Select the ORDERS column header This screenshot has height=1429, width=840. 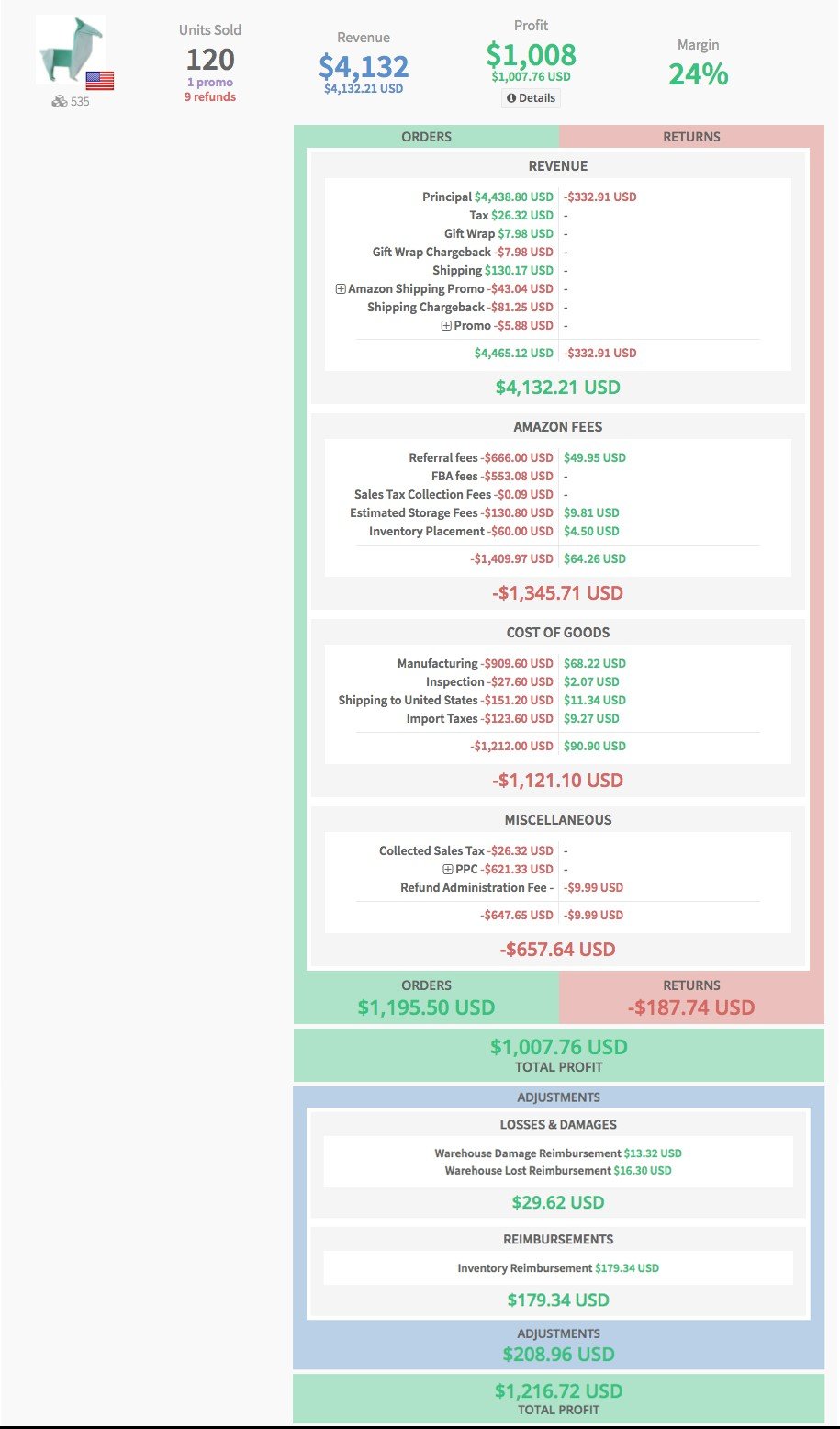pos(427,136)
